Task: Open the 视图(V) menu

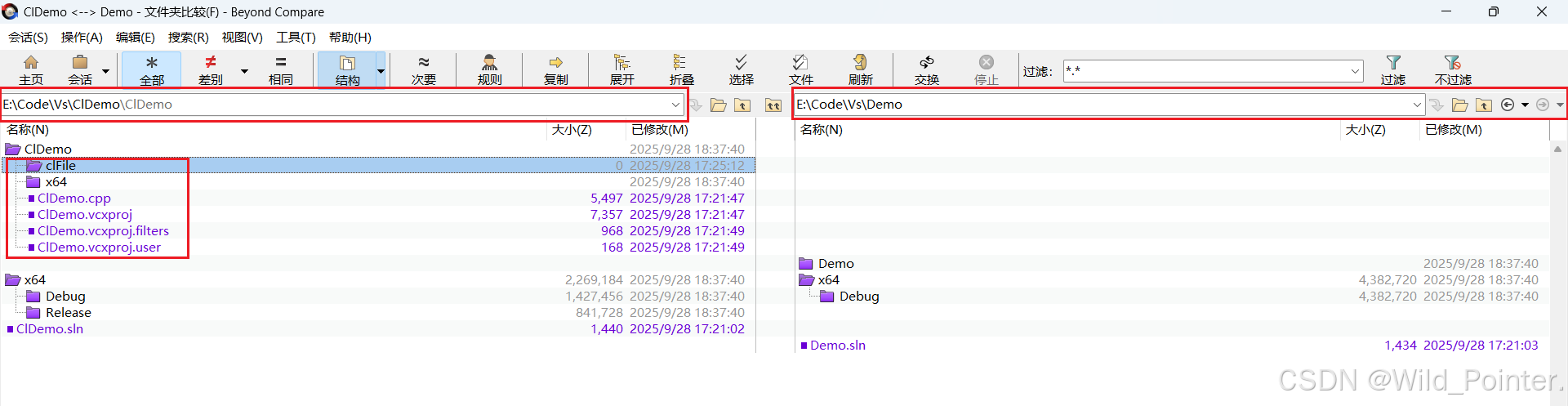Action: pos(243,37)
